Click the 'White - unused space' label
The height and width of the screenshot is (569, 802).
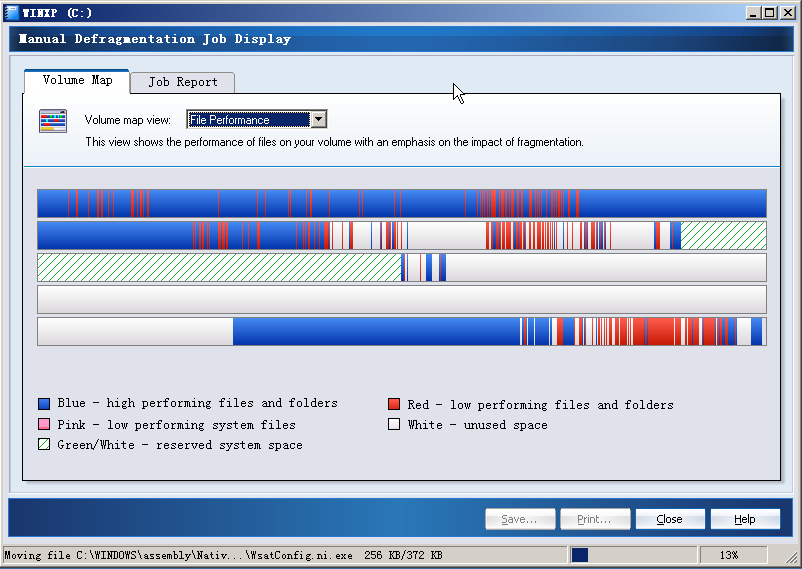(478, 425)
